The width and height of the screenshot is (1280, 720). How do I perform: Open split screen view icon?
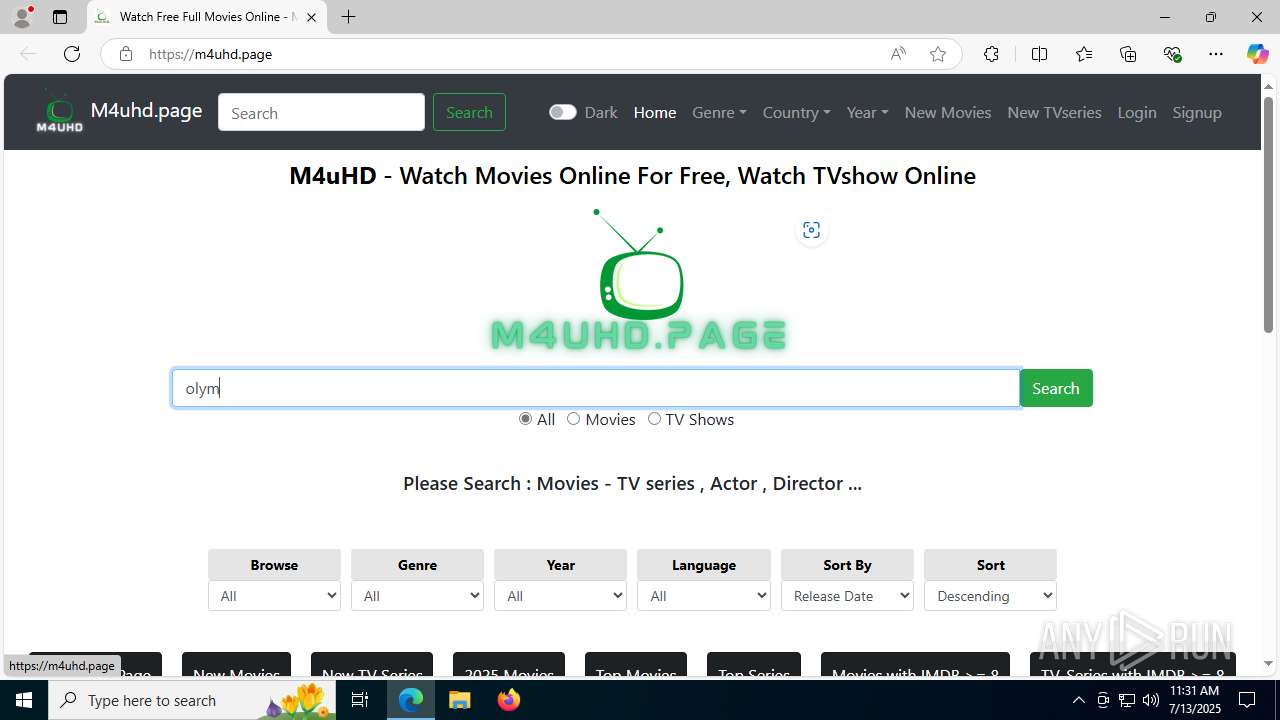coord(1039,54)
